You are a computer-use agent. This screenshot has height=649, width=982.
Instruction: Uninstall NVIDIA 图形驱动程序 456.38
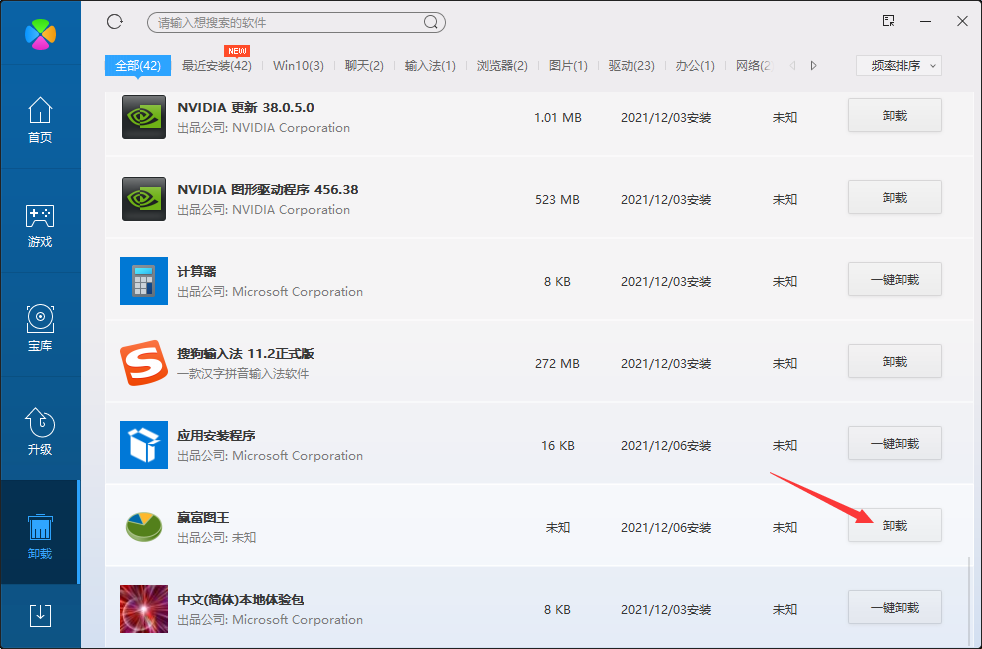click(x=895, y=197)
